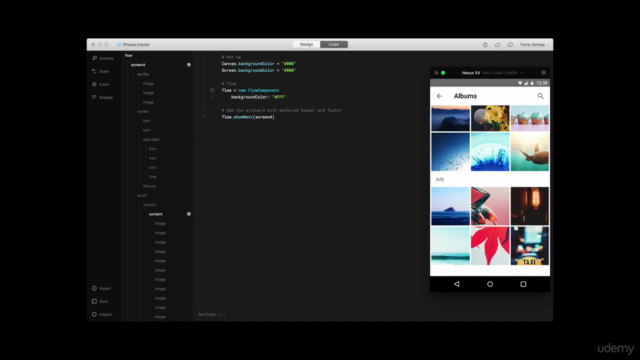
Task: Tap the Android home navigation button
Action: [490, 284]
